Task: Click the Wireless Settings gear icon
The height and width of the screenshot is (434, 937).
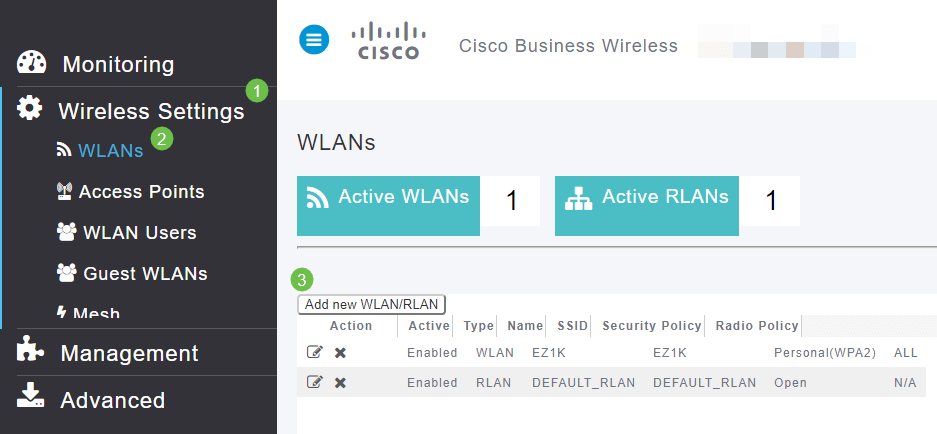Action: (x=31, y=109)
